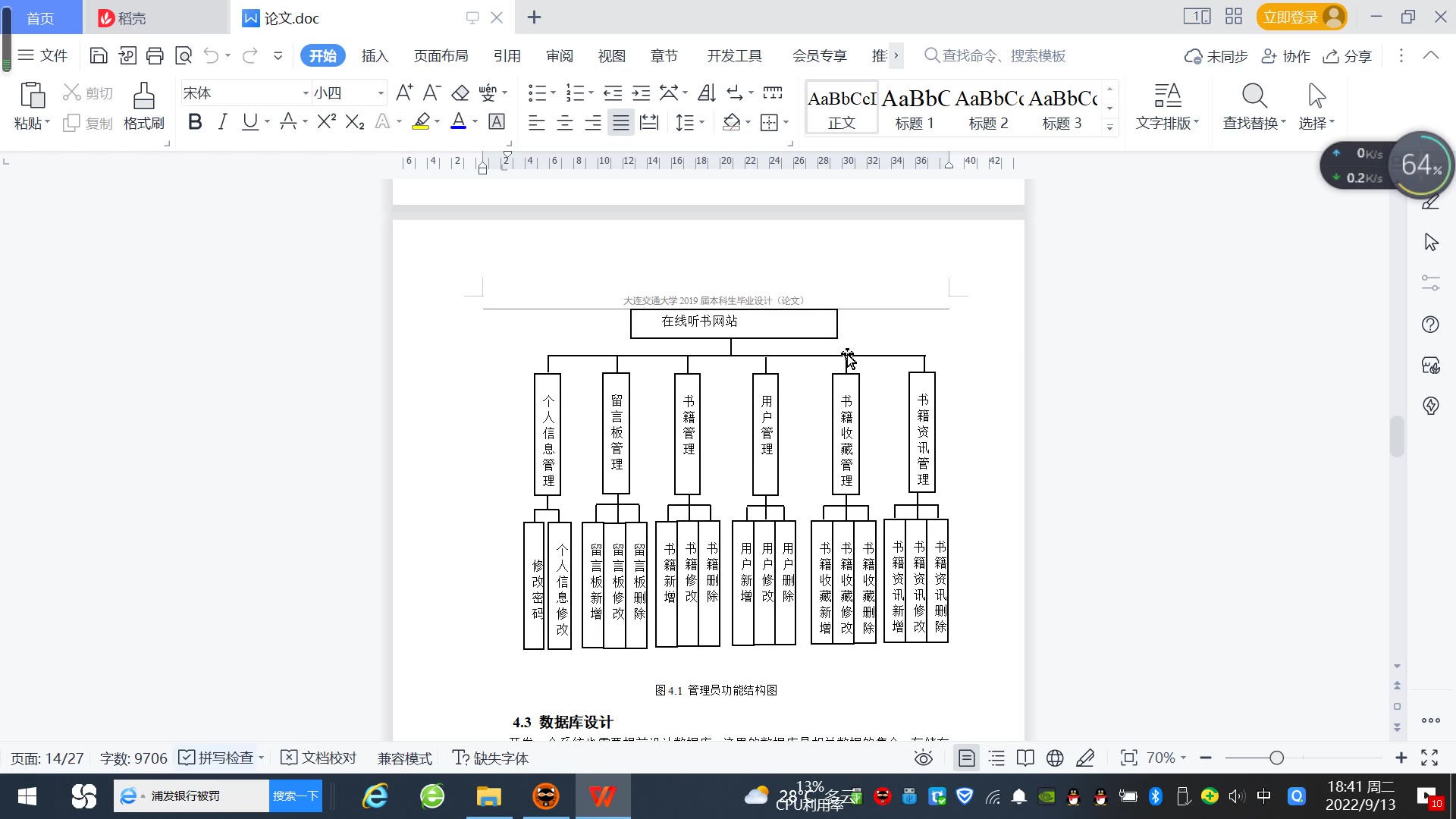
Task: Click font color red A swatch
Action: [458, 121]
